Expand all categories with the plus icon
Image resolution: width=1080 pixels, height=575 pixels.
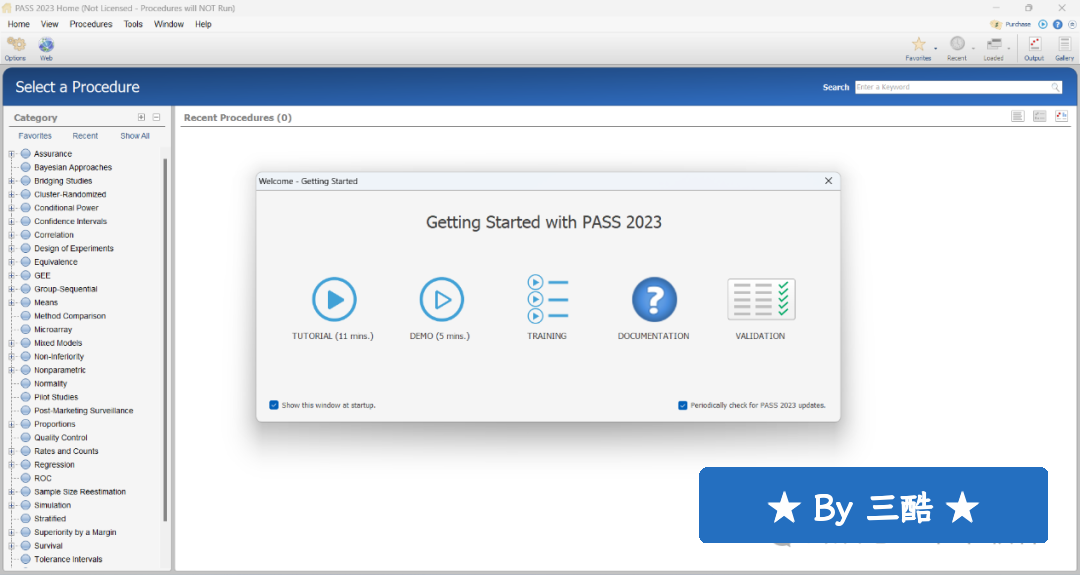[x=141, y=117]
